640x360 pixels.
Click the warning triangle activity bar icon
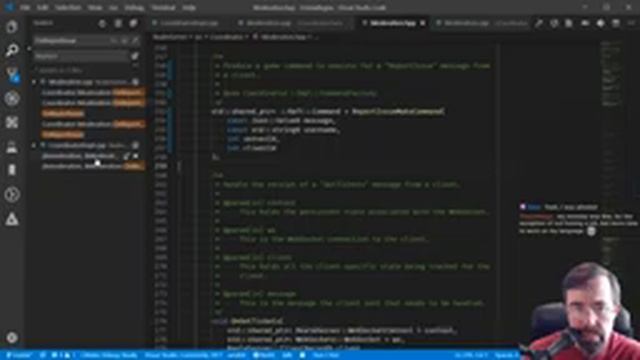click(x=12, y=219)
